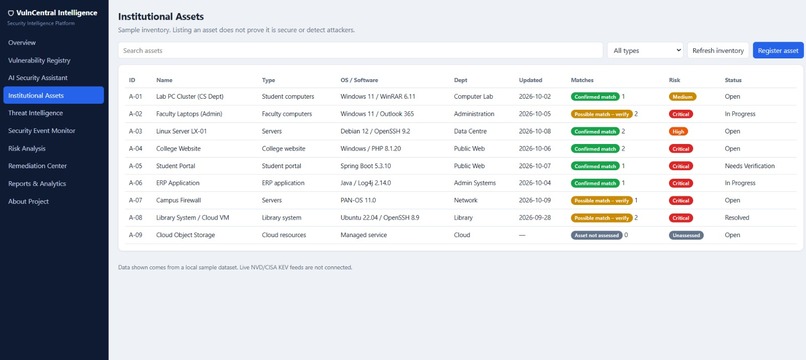806x360 pixels.
Task: Select Institutional Assets in sidebar
Action: click(53, 95)
